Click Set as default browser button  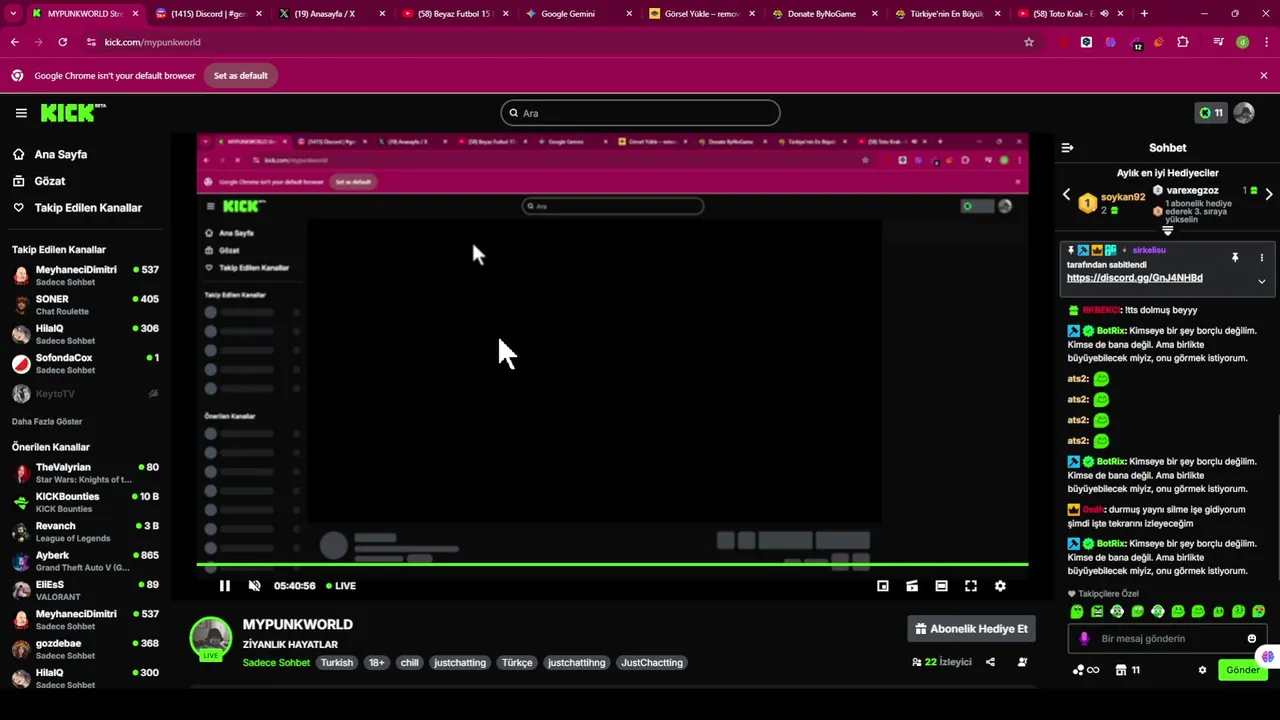(x=241, y=75)
